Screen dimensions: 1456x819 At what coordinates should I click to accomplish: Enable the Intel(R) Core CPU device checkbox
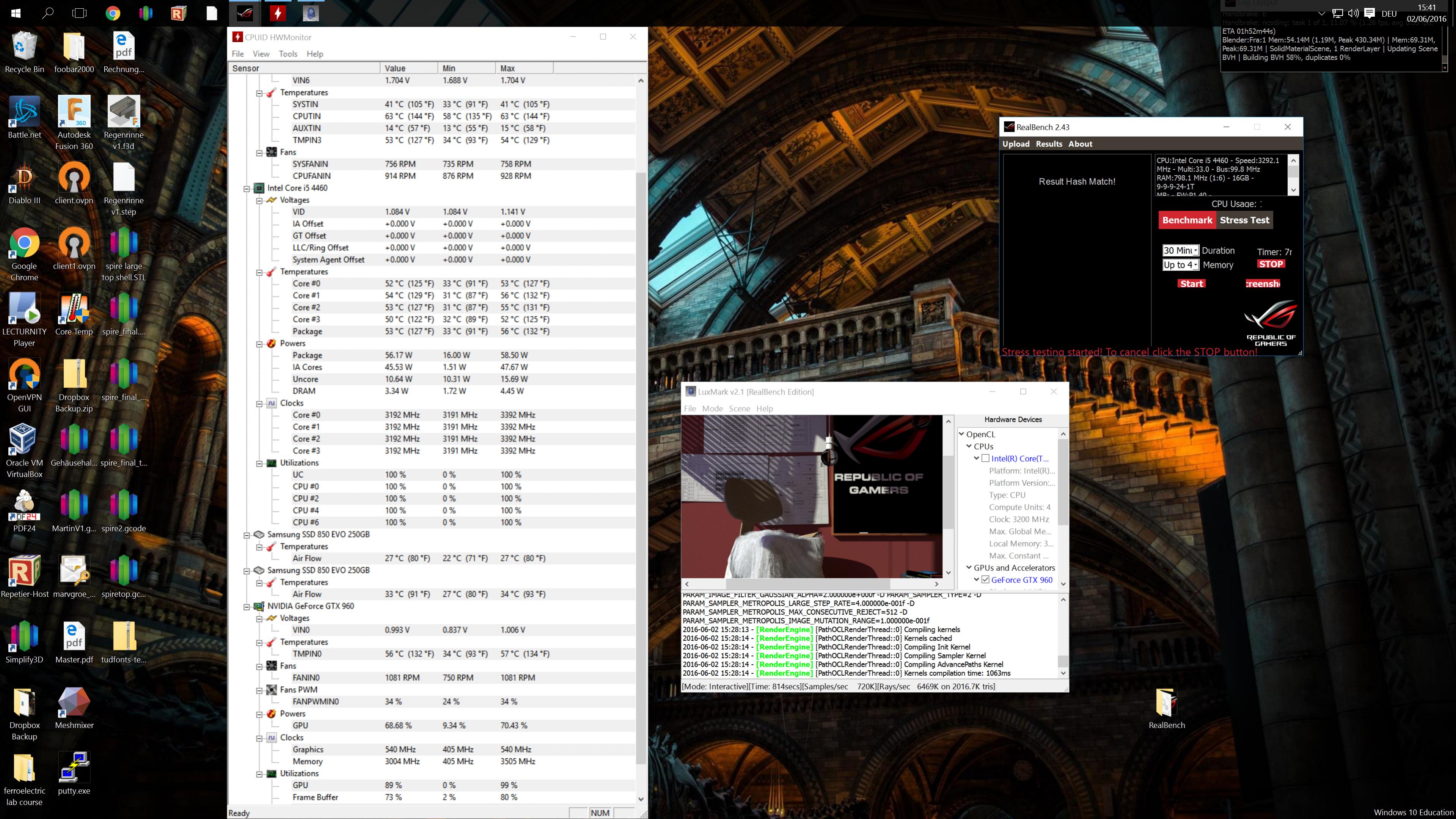[x=985, y=458]
